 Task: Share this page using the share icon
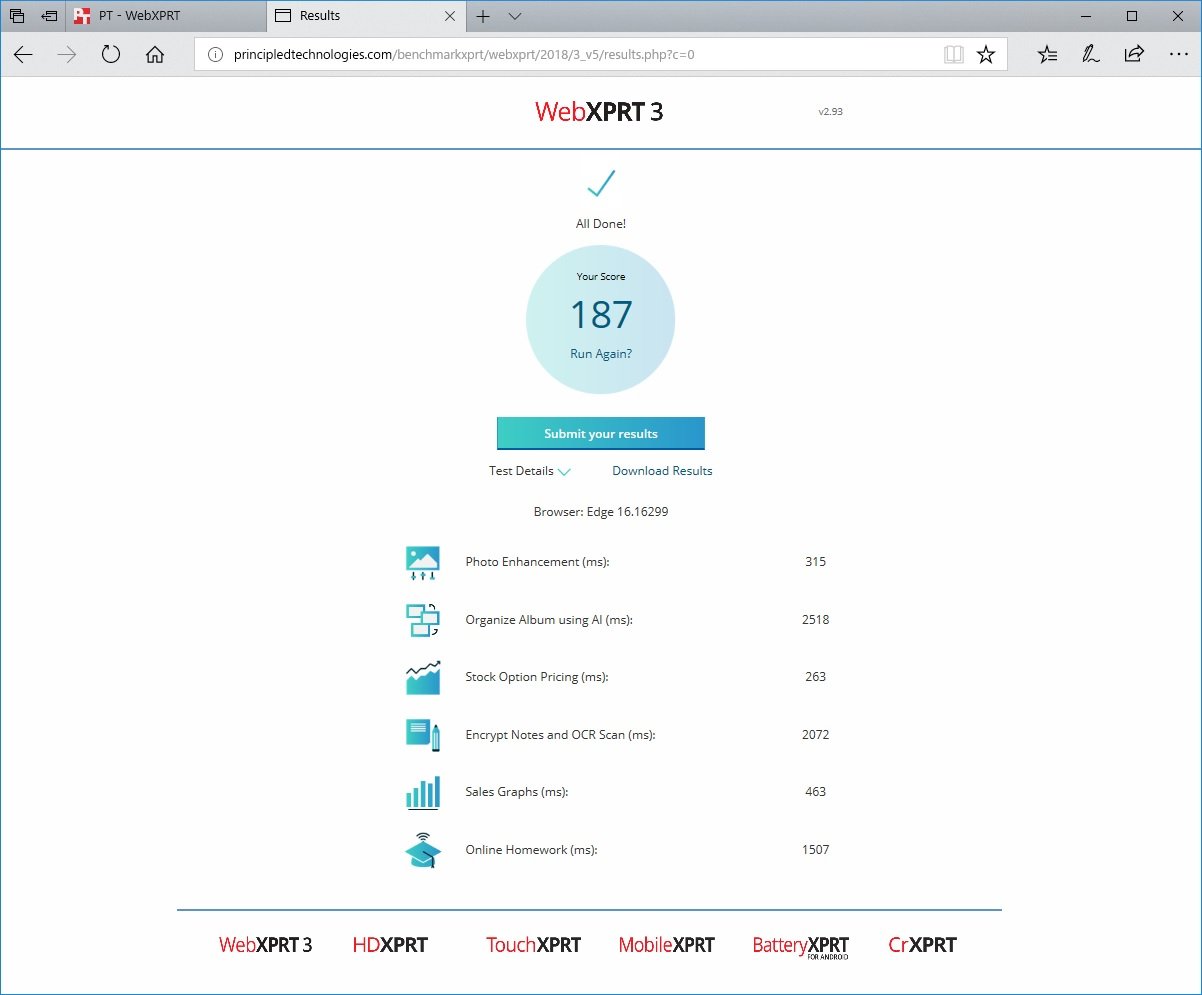point(1134,55)
